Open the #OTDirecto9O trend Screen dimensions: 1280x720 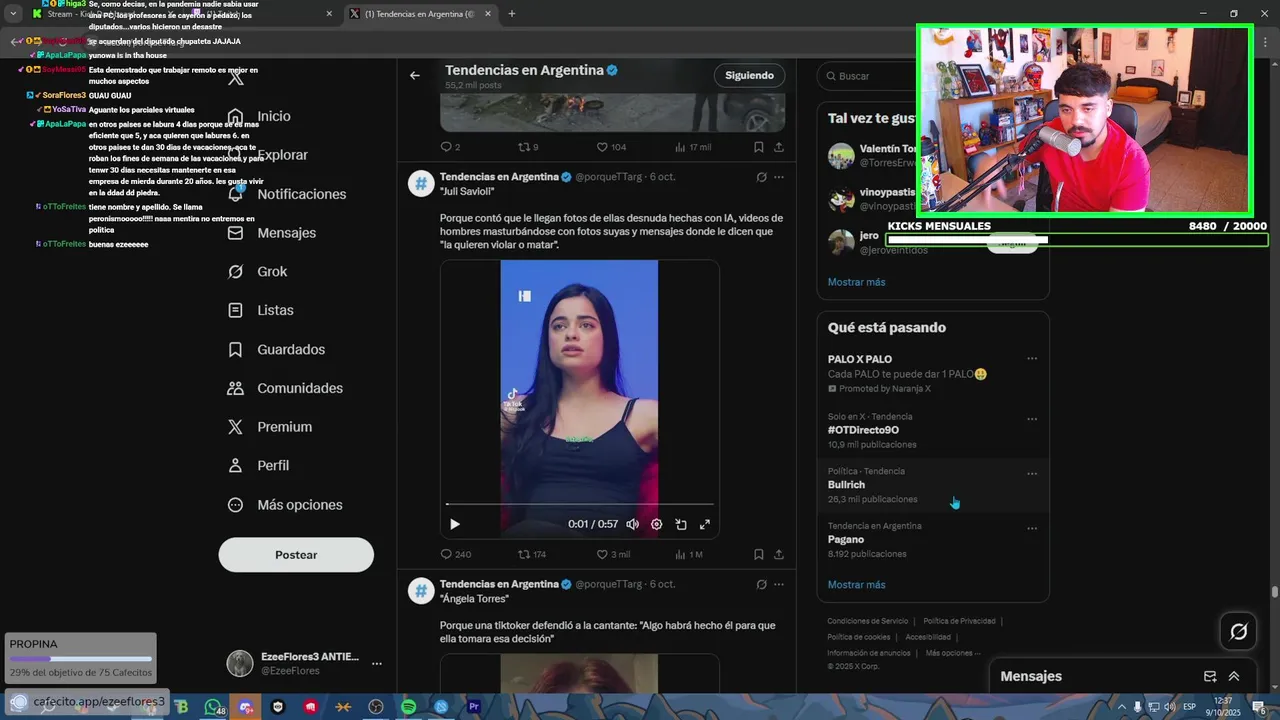[x=933, y=430]
